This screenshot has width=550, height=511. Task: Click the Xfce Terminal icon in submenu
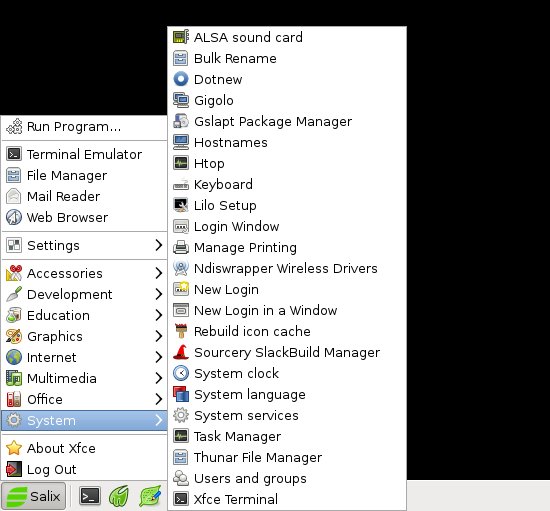click(x=181, y=499)
